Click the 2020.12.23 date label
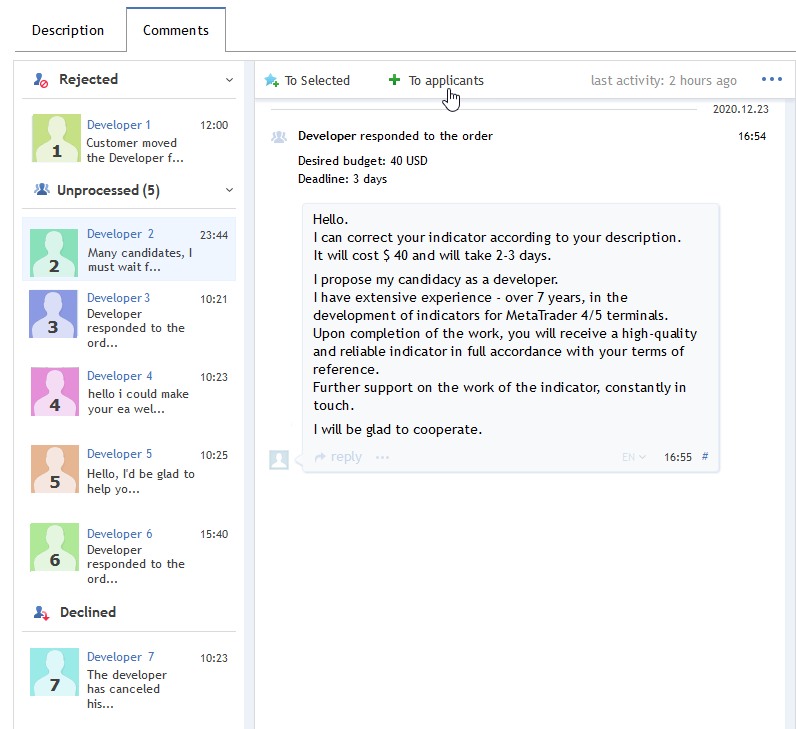 coord(741,109)
